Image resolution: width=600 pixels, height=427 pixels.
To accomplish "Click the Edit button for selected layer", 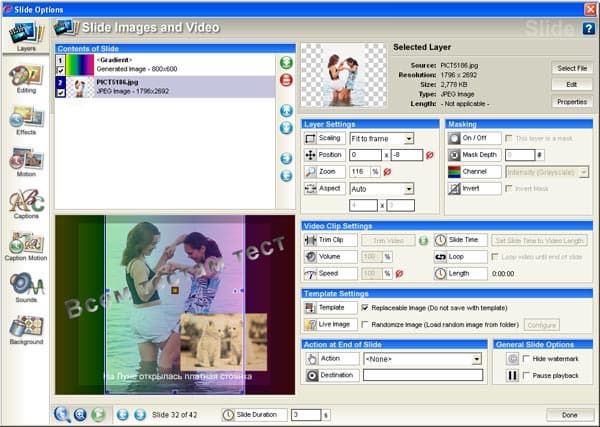I will pos(572,85).
